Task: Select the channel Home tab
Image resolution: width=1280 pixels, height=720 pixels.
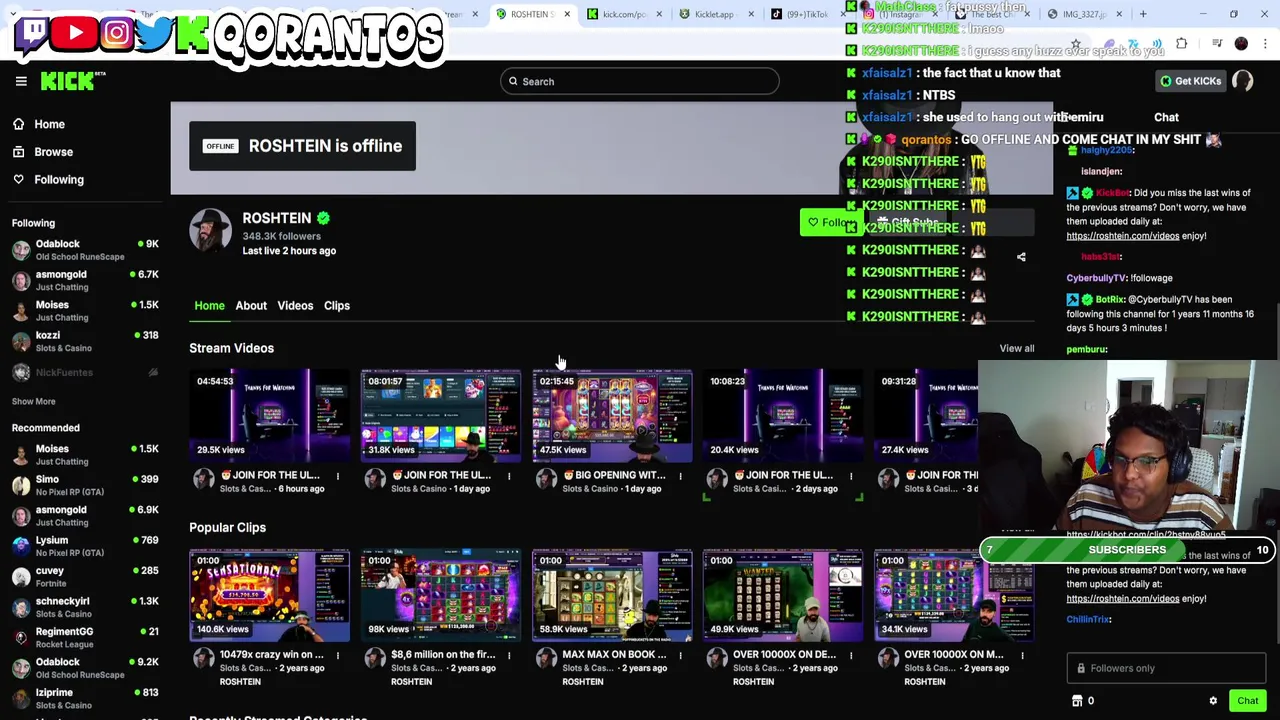Action: click(x=209, y=305)
